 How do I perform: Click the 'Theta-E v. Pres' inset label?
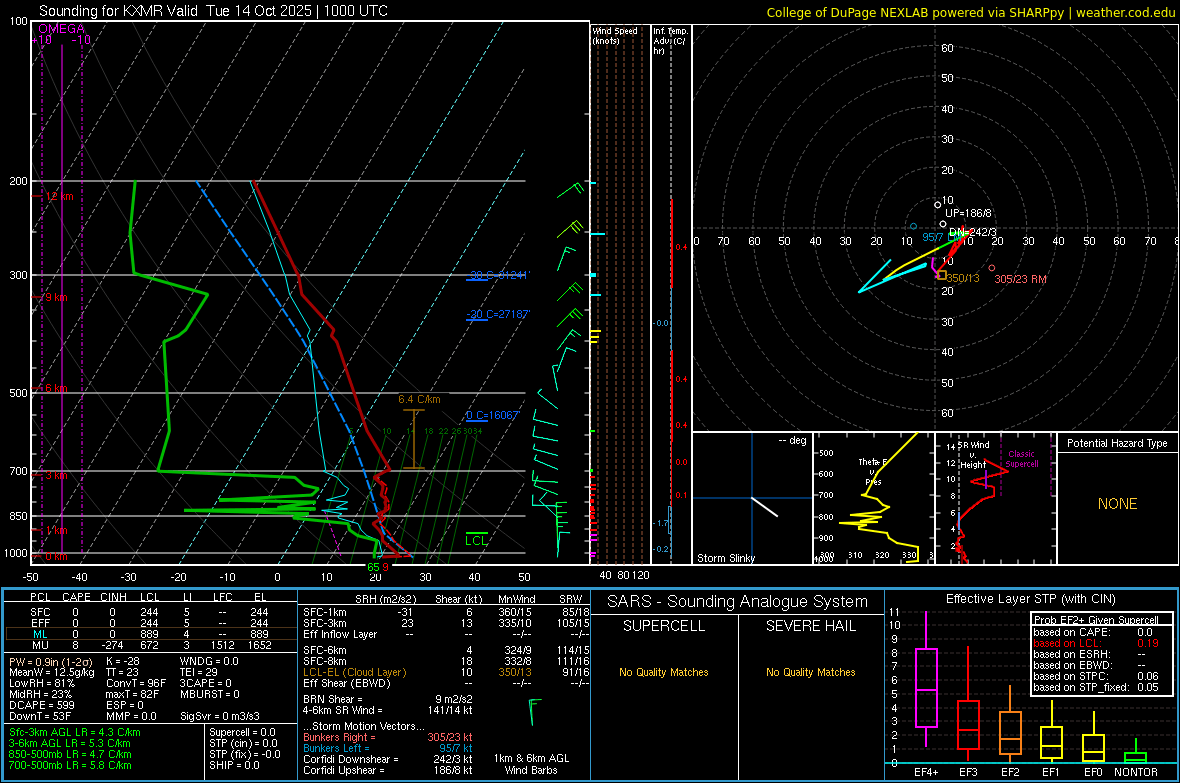point(873,471)
